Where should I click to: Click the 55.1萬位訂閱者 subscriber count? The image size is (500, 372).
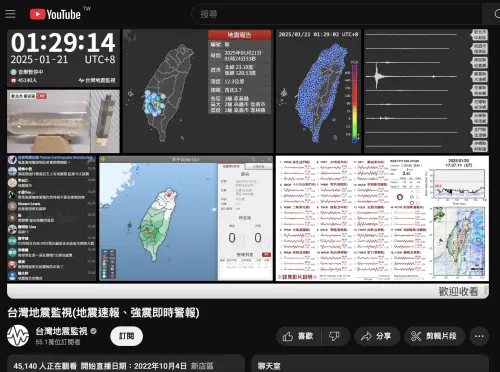point(58,342)
